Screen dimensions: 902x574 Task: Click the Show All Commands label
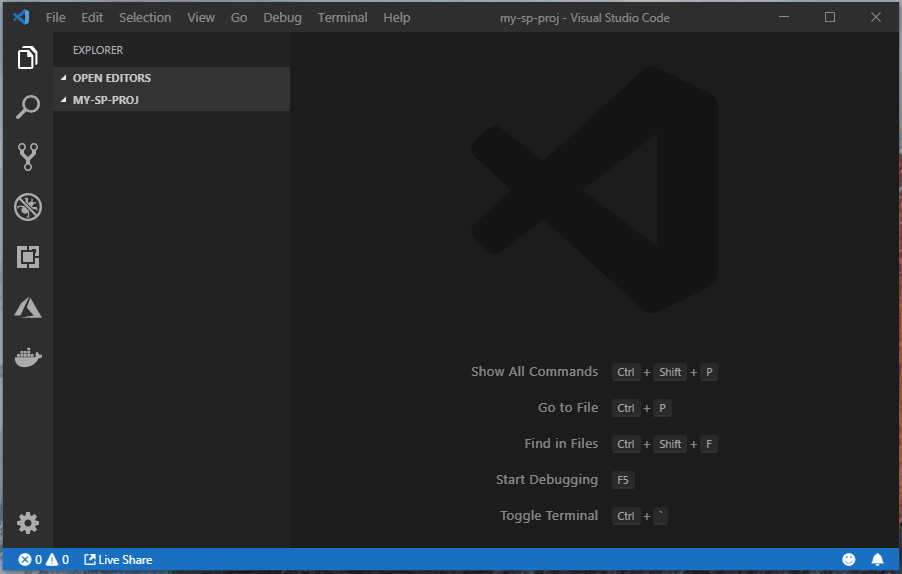(534, 372)
